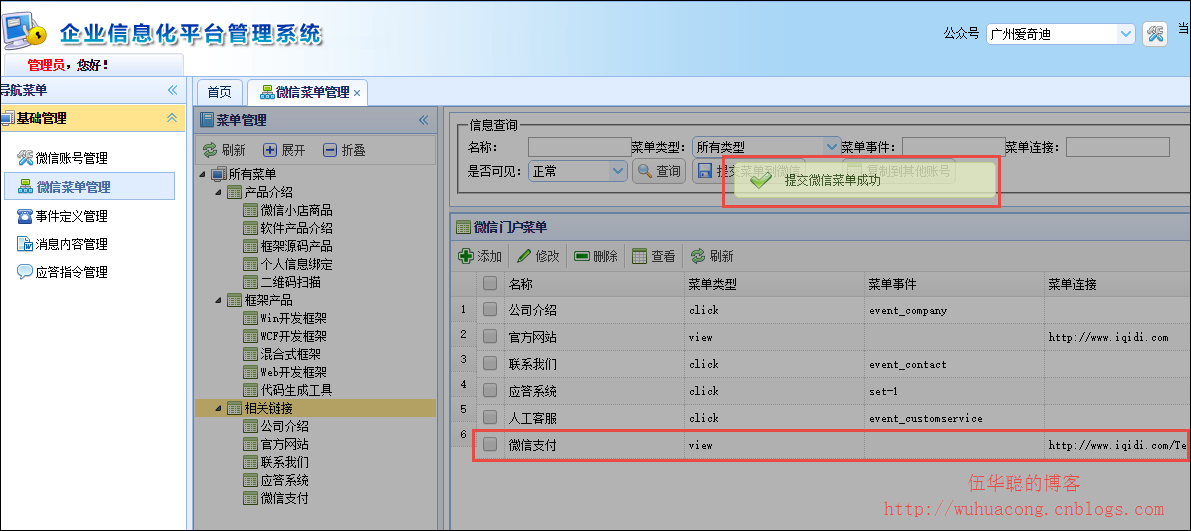Click the 查询 search button
The height and width of the screenshot is (531, 1191).
point(659,171)
